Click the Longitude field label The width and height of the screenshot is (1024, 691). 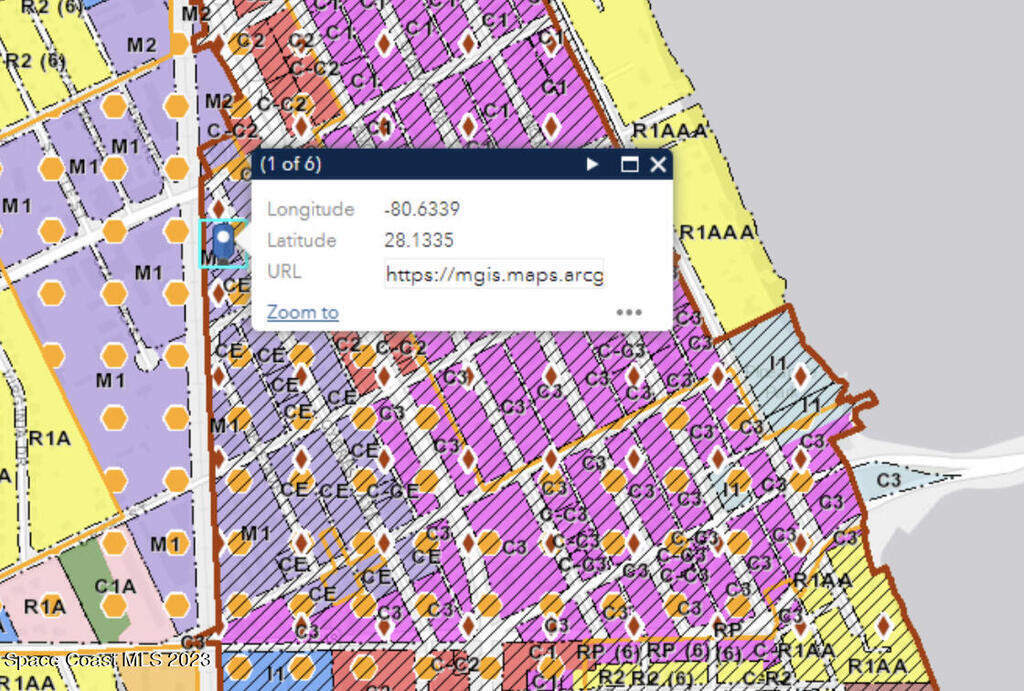[x=310, y=210]
